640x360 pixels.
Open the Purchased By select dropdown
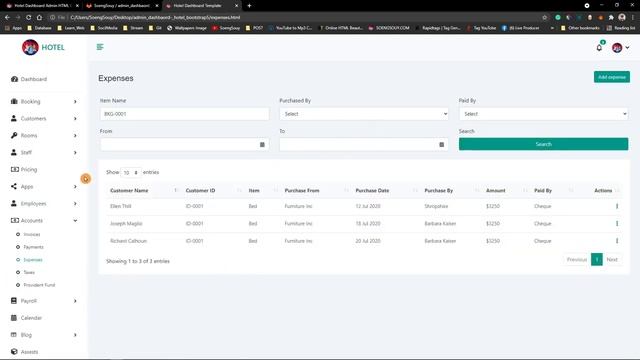364,114
